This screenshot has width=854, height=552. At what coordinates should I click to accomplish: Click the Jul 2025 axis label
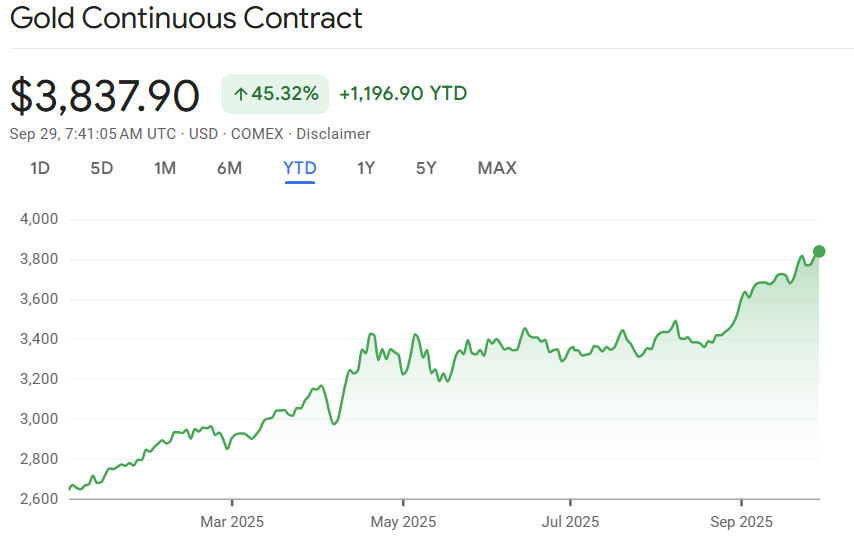[x=570, y=522]
